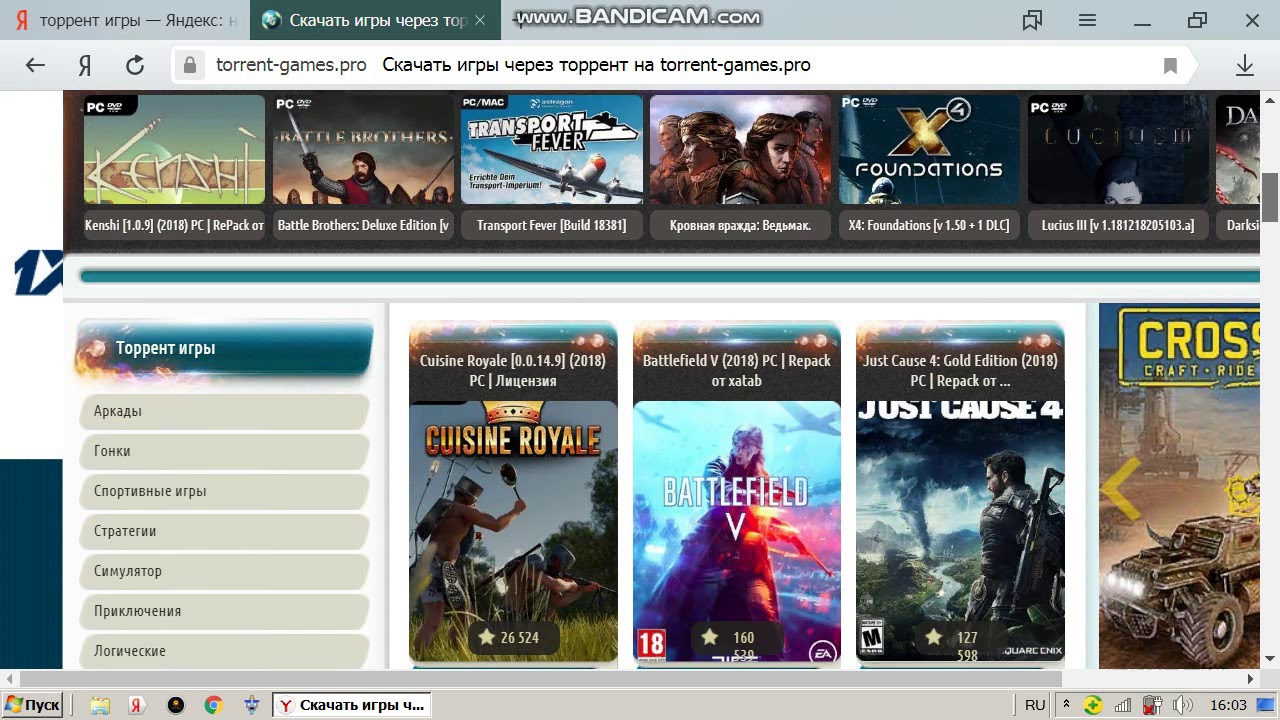Open the Стратегии category
1280x720 pixels.
(224, 531)
